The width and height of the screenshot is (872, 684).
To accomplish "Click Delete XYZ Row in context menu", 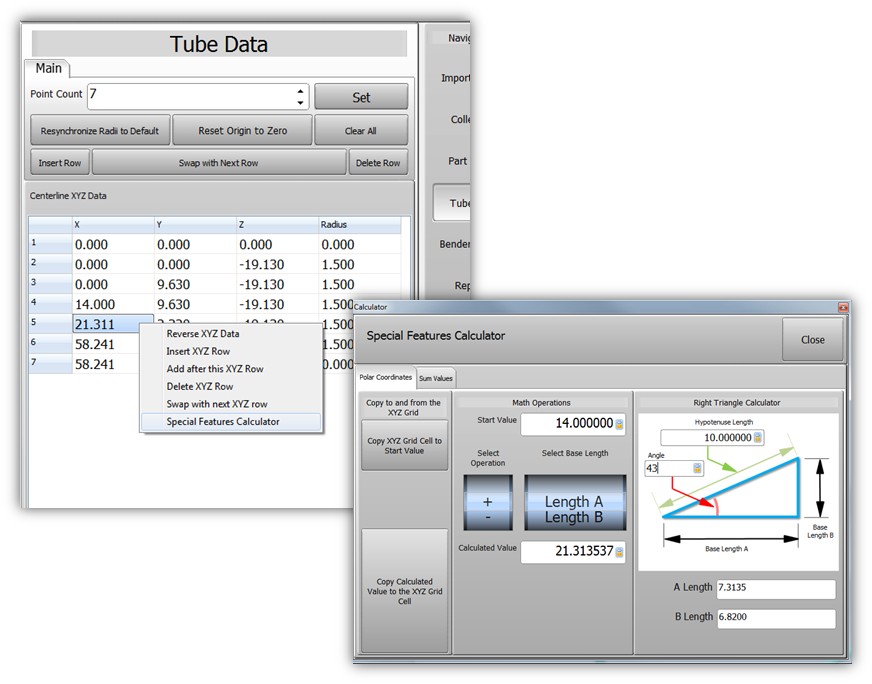I will 200,387.
